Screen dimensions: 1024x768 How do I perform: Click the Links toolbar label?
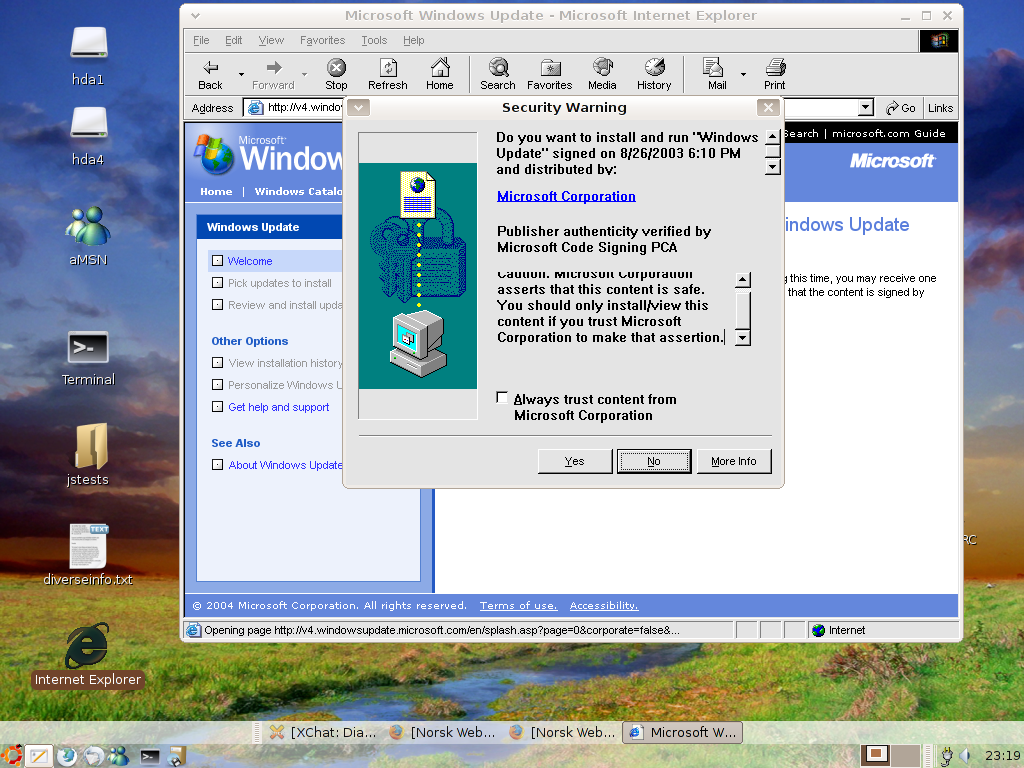click(940, 108)
